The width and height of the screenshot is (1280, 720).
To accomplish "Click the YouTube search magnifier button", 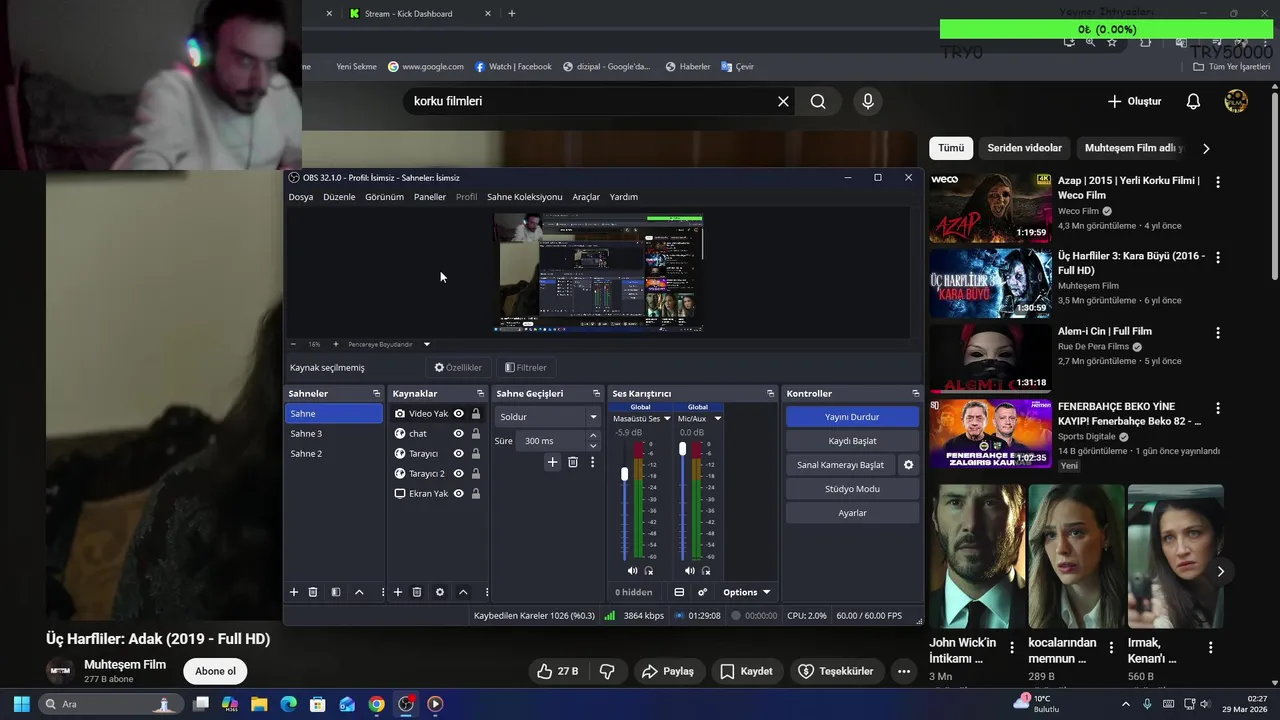I will pos(818,101).
